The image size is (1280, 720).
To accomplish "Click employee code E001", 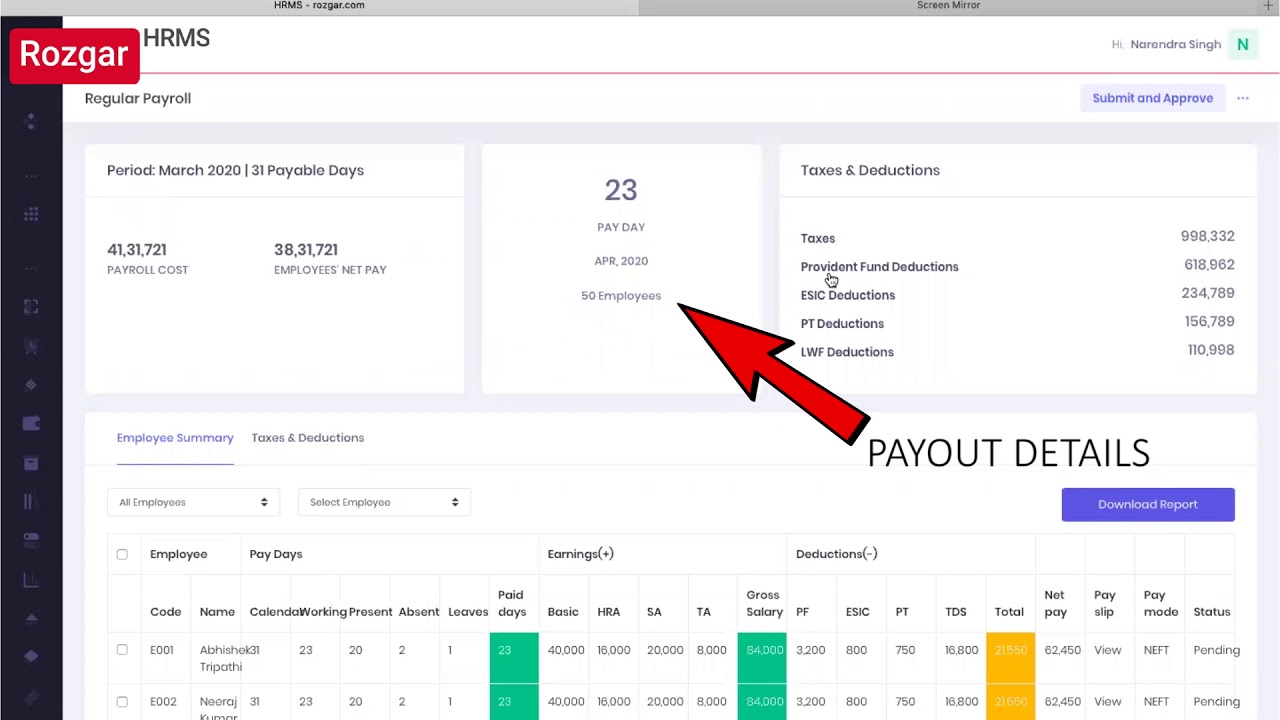I will (162, 650).
